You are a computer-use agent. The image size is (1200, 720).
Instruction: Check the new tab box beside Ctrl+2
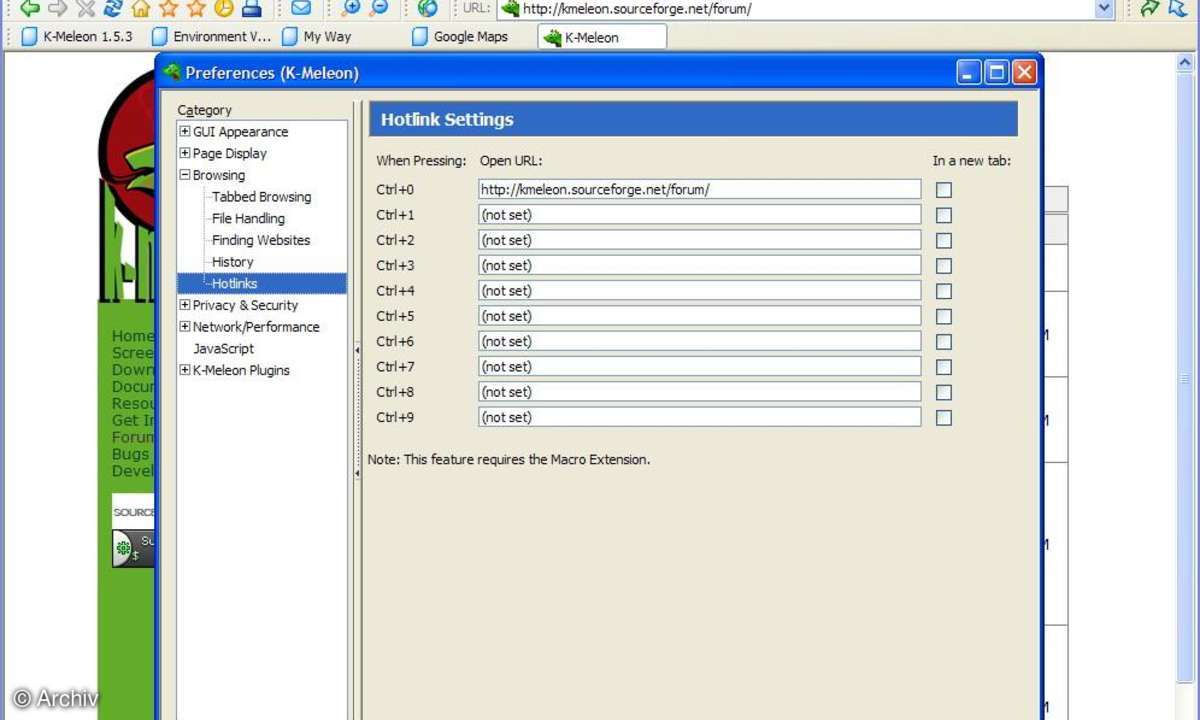point(943,240)
